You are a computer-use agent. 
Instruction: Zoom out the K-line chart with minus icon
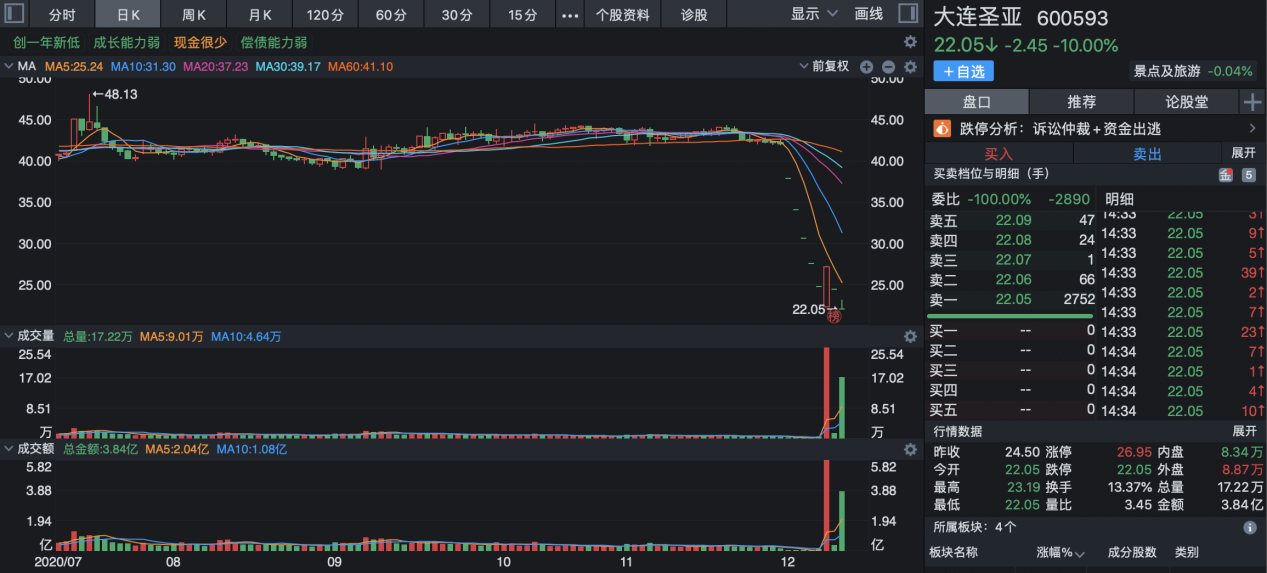[x=888, y=67]
